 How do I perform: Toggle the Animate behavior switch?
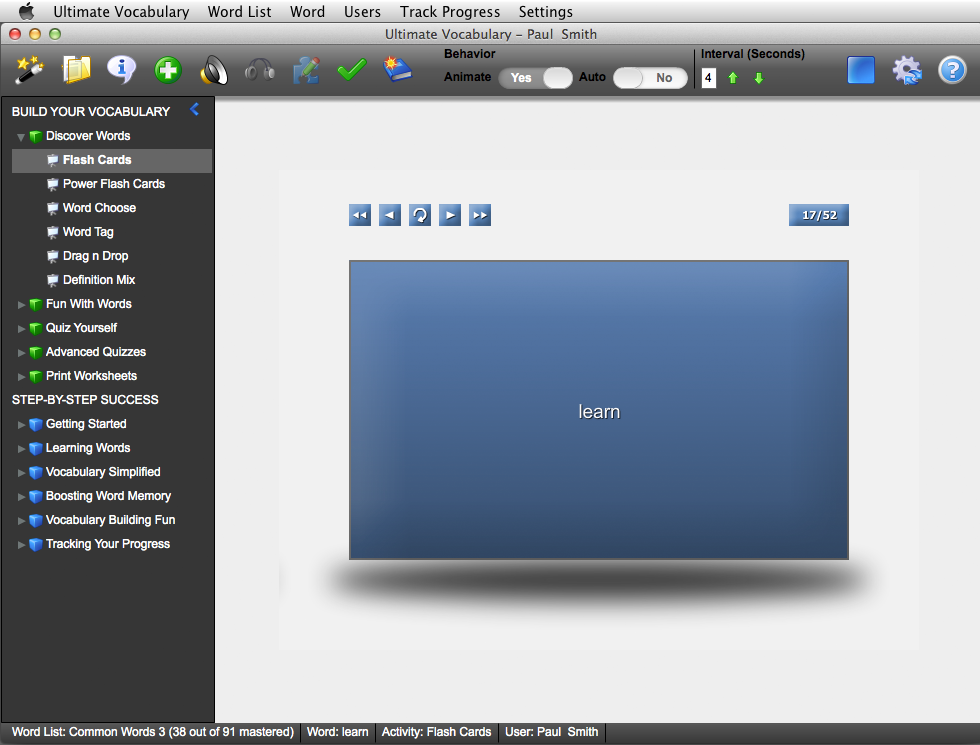point(535,78)
